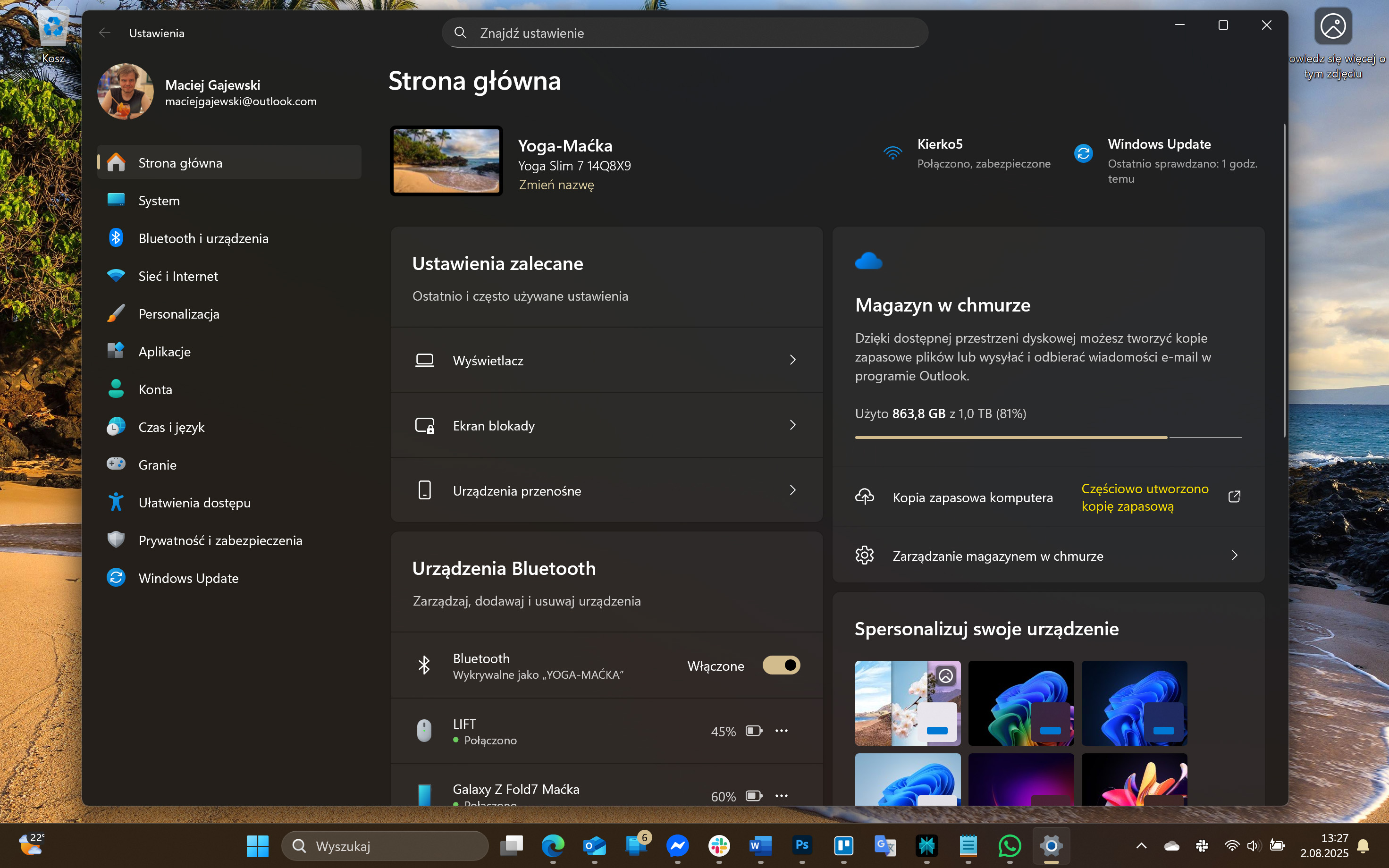Click the volume tray icon

pyautogui.click(x=1253, y=846)
